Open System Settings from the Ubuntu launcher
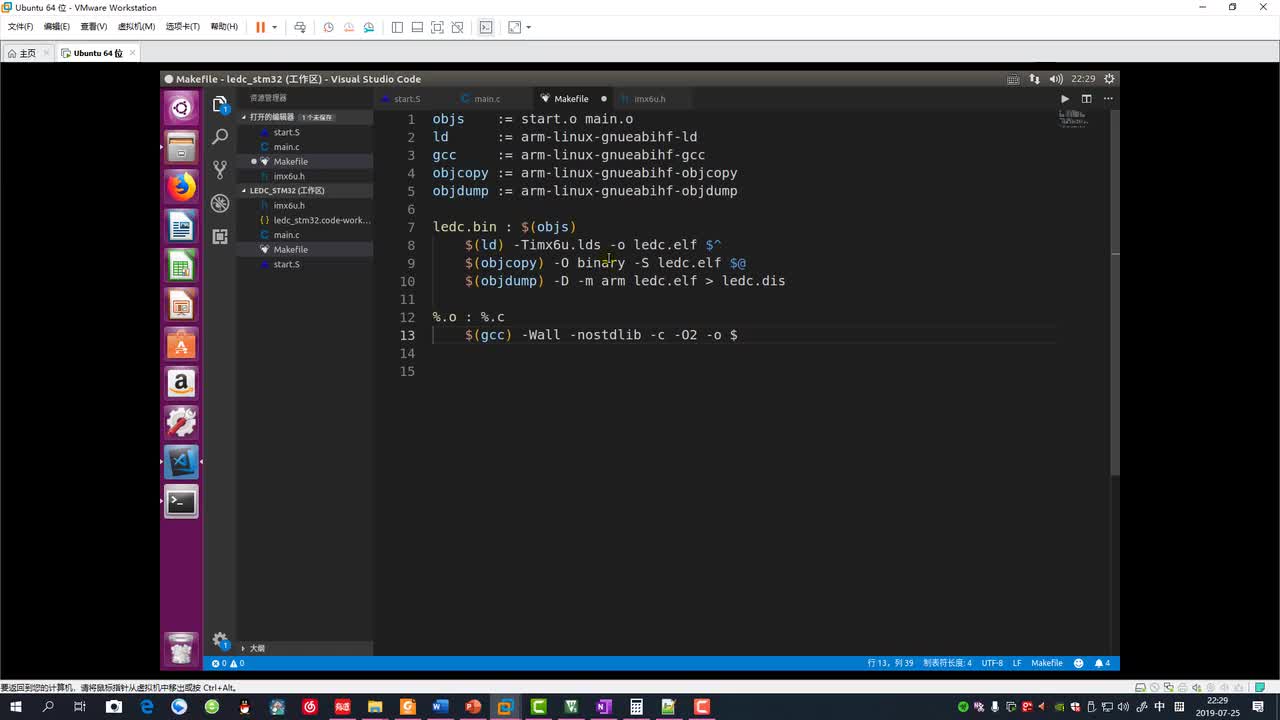This screenshot has width=1280, height=720. point(181,422)
